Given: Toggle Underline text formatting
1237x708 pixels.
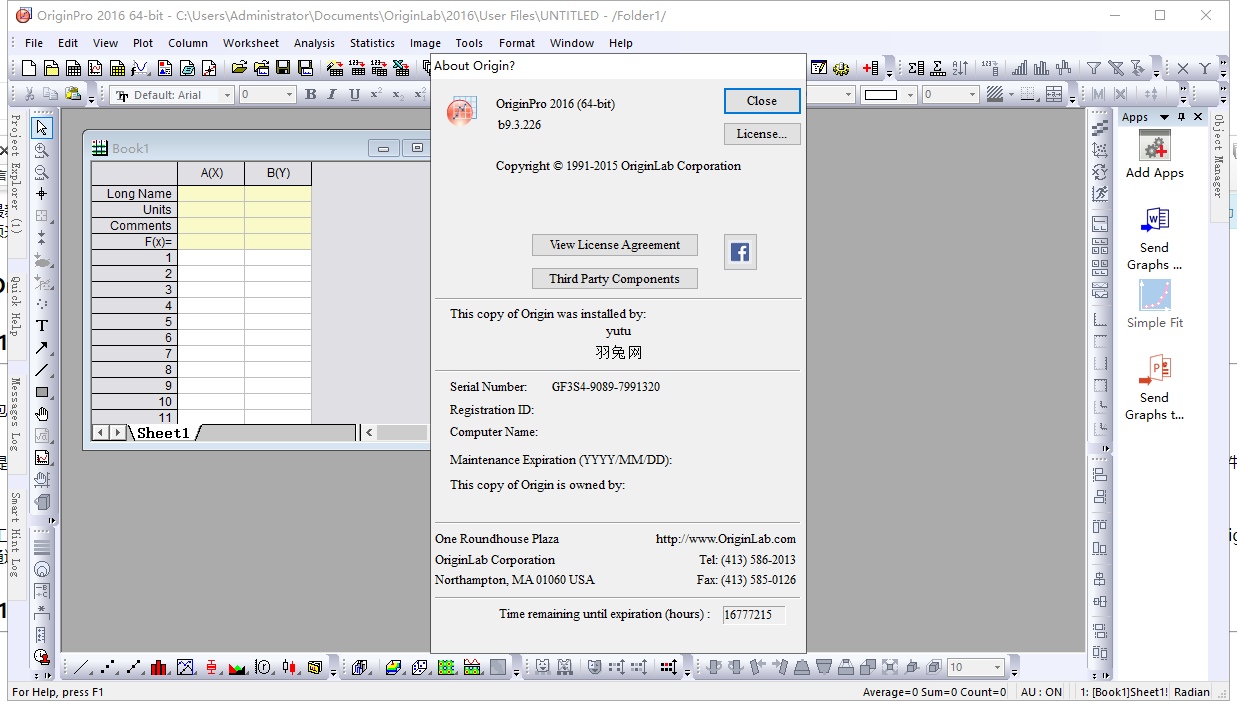Looking at the screenshot, I should coord(354,95).
